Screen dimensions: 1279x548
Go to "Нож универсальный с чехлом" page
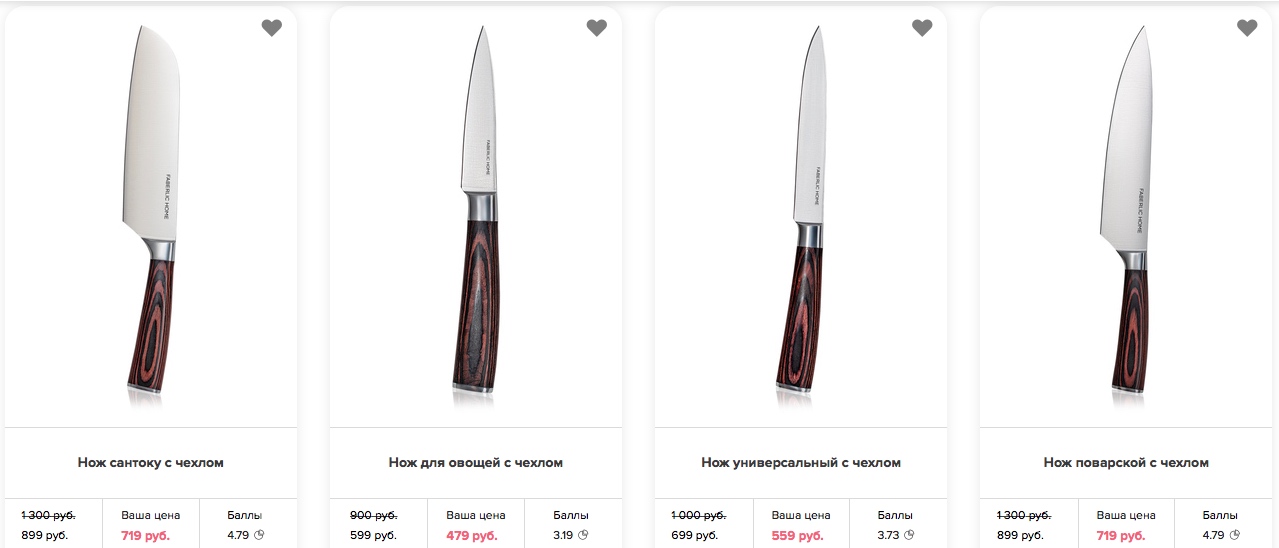801,463
